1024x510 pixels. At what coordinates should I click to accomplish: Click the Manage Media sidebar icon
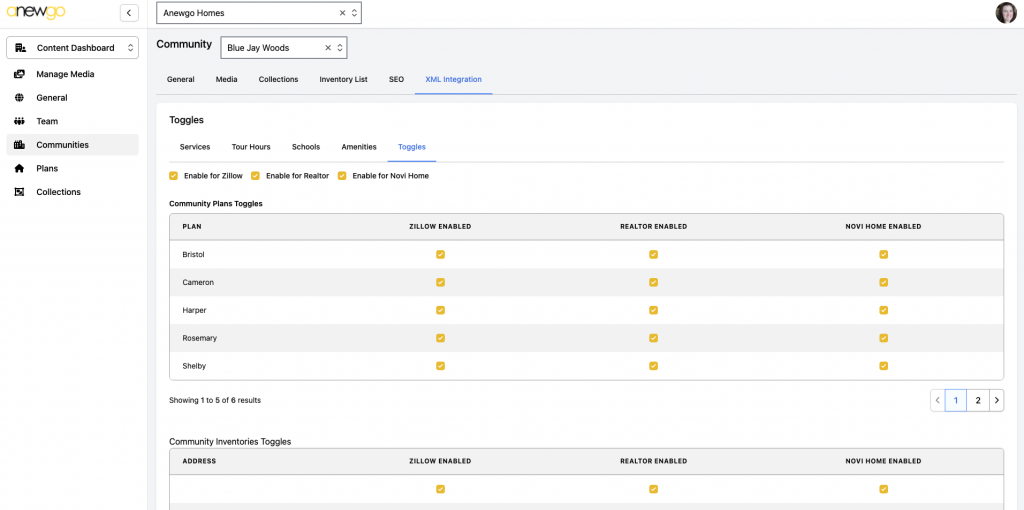(x=20, y=74)
